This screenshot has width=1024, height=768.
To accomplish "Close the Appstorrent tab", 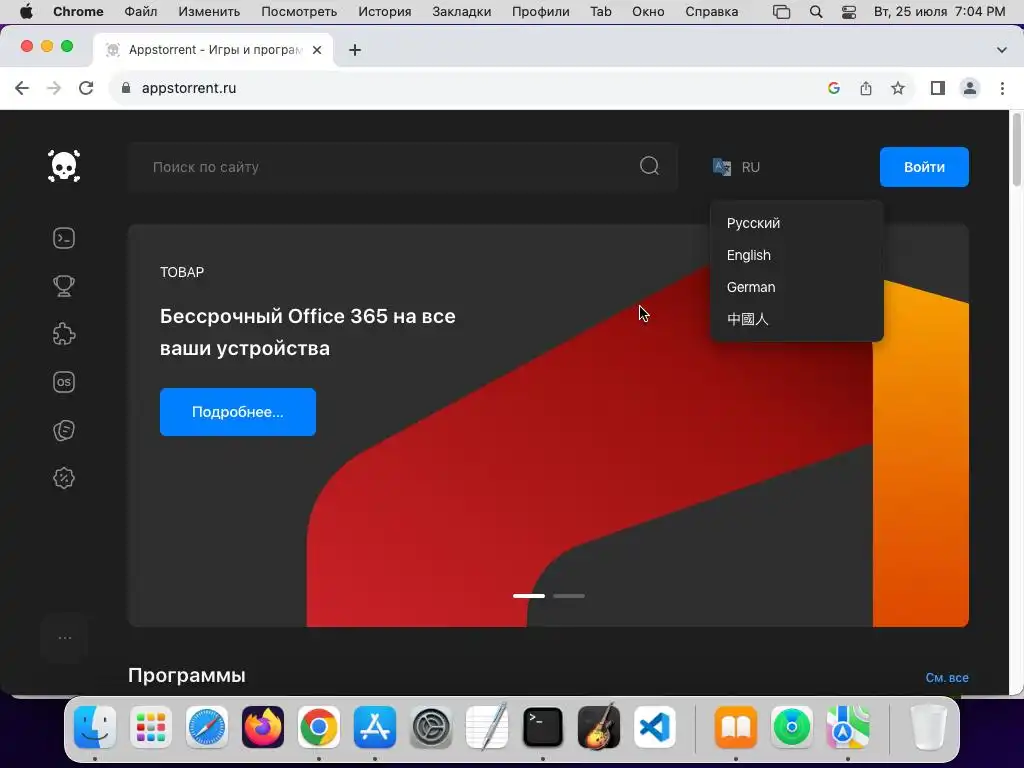I will pos(317,50).
